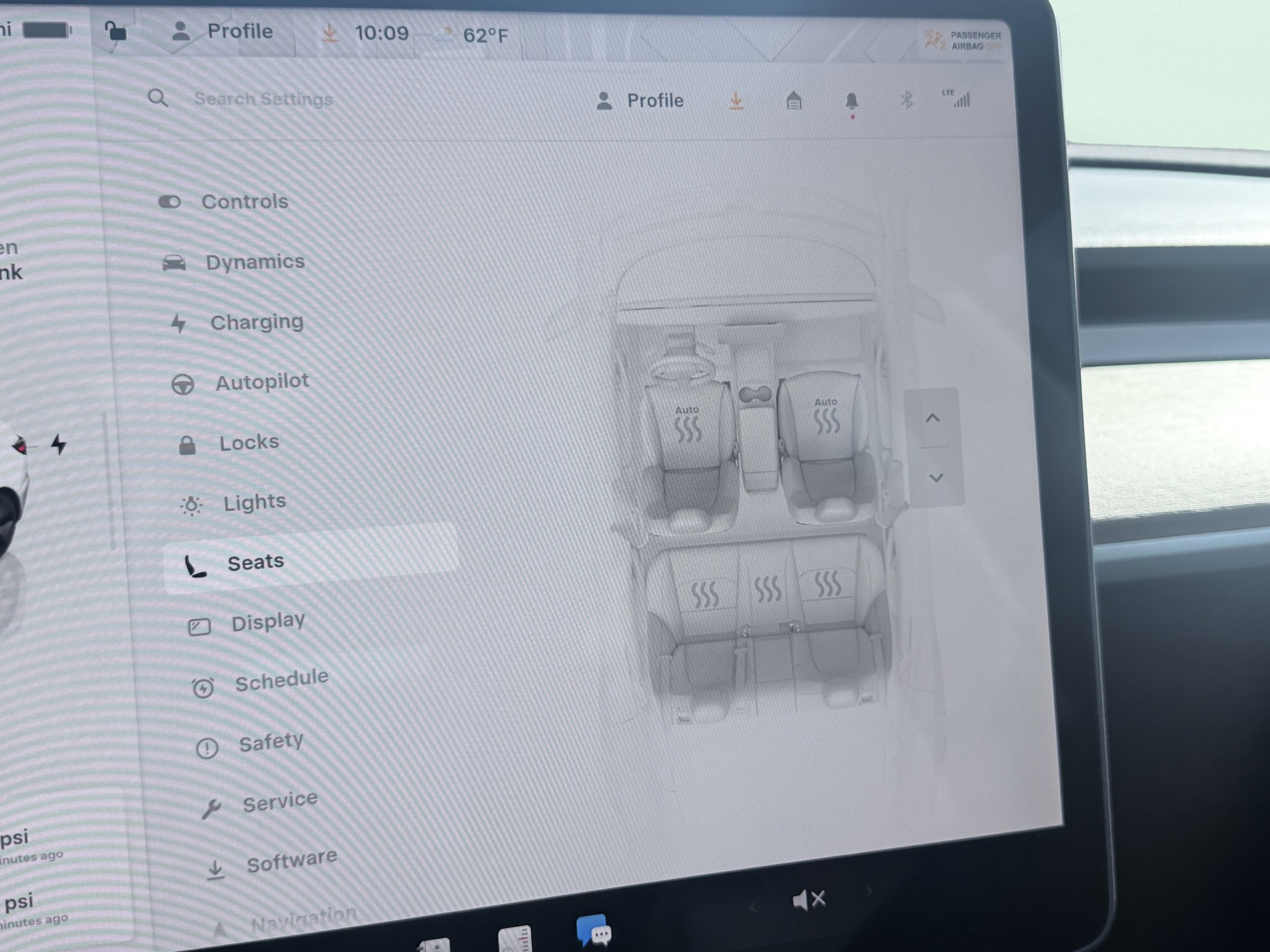Tap the orange software download icon in settings header

click(x=736, y=101)
